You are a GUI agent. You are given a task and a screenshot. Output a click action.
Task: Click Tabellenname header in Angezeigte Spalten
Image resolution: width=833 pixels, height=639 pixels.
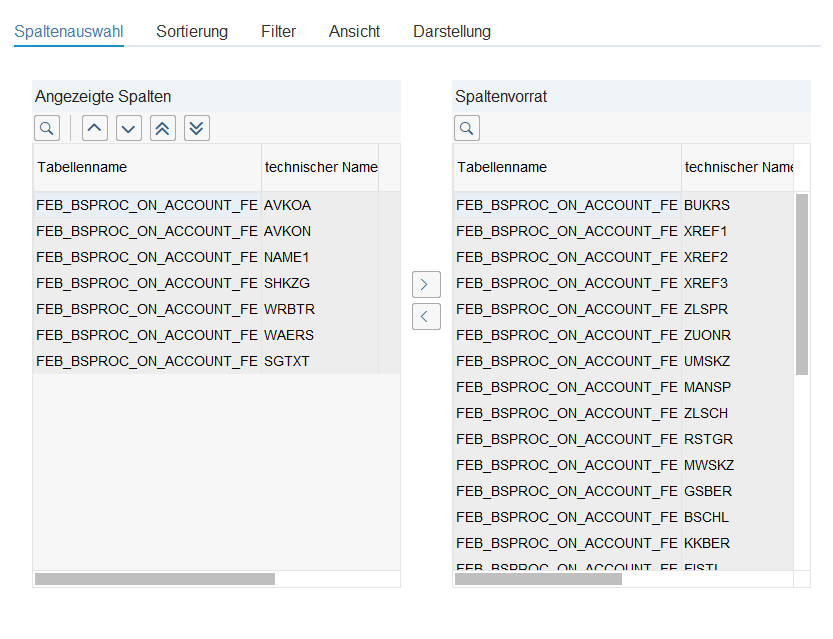coord(146,167)
